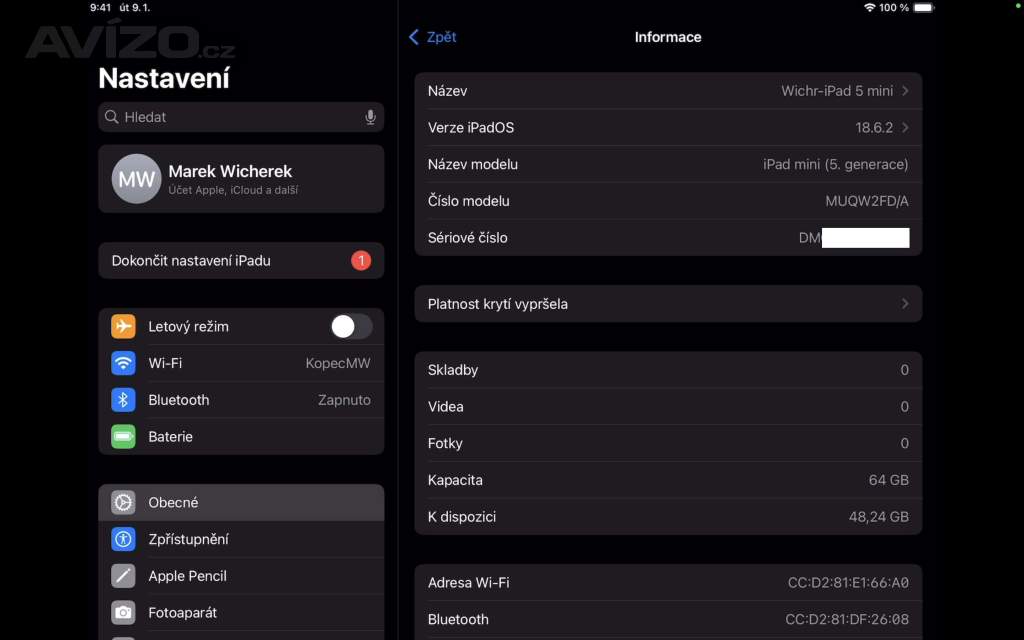Toggle the Letový režim switch
The width and height of the screenshot is (1024, 640).
[351, 326]
